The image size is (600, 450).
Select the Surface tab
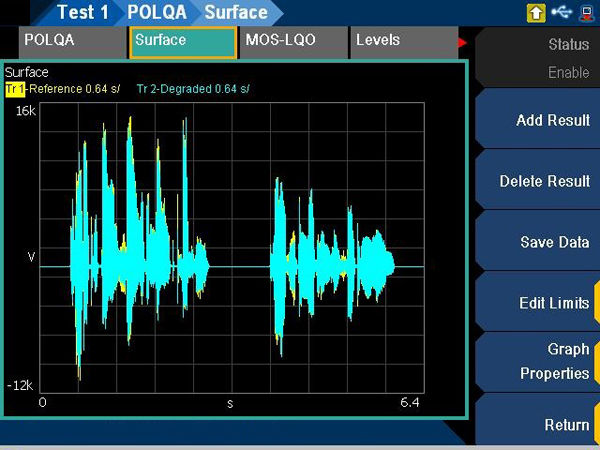182,41
